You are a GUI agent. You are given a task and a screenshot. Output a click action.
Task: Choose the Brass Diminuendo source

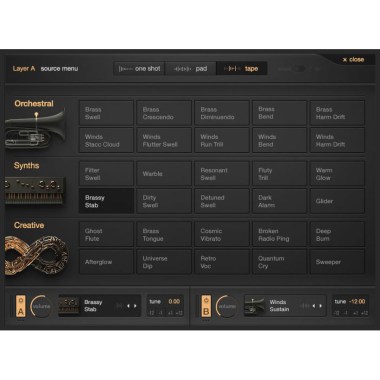[x=222, y=113]
